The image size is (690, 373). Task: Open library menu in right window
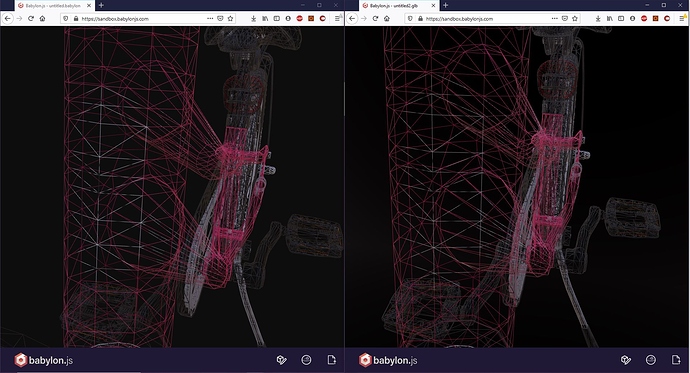tap(609, 18)
